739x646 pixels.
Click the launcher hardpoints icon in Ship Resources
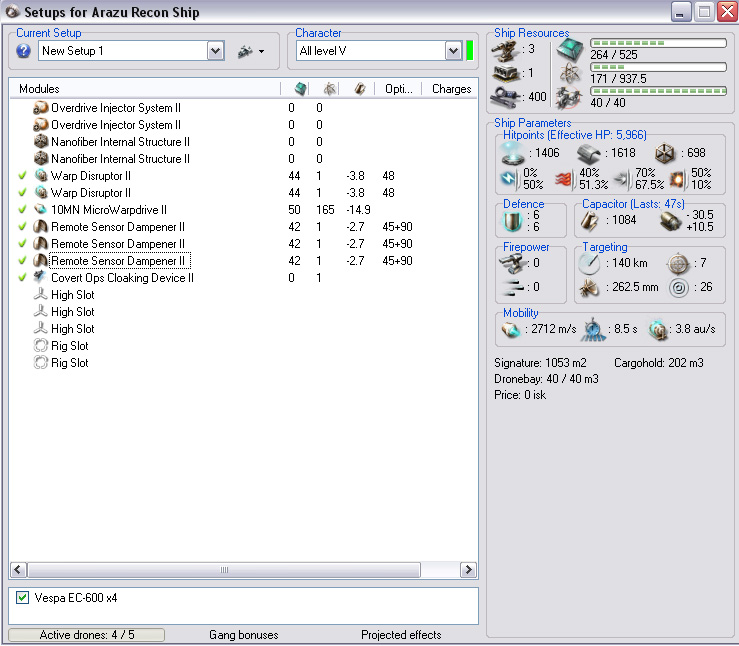click(x=506, y=74)
